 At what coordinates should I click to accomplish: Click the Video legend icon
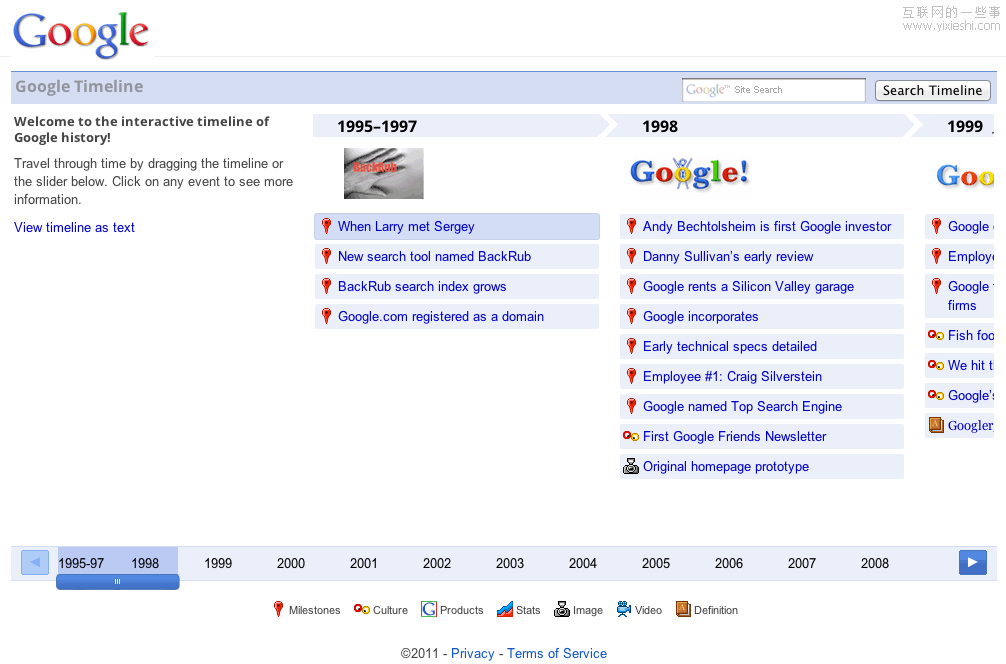click(624, 609)
